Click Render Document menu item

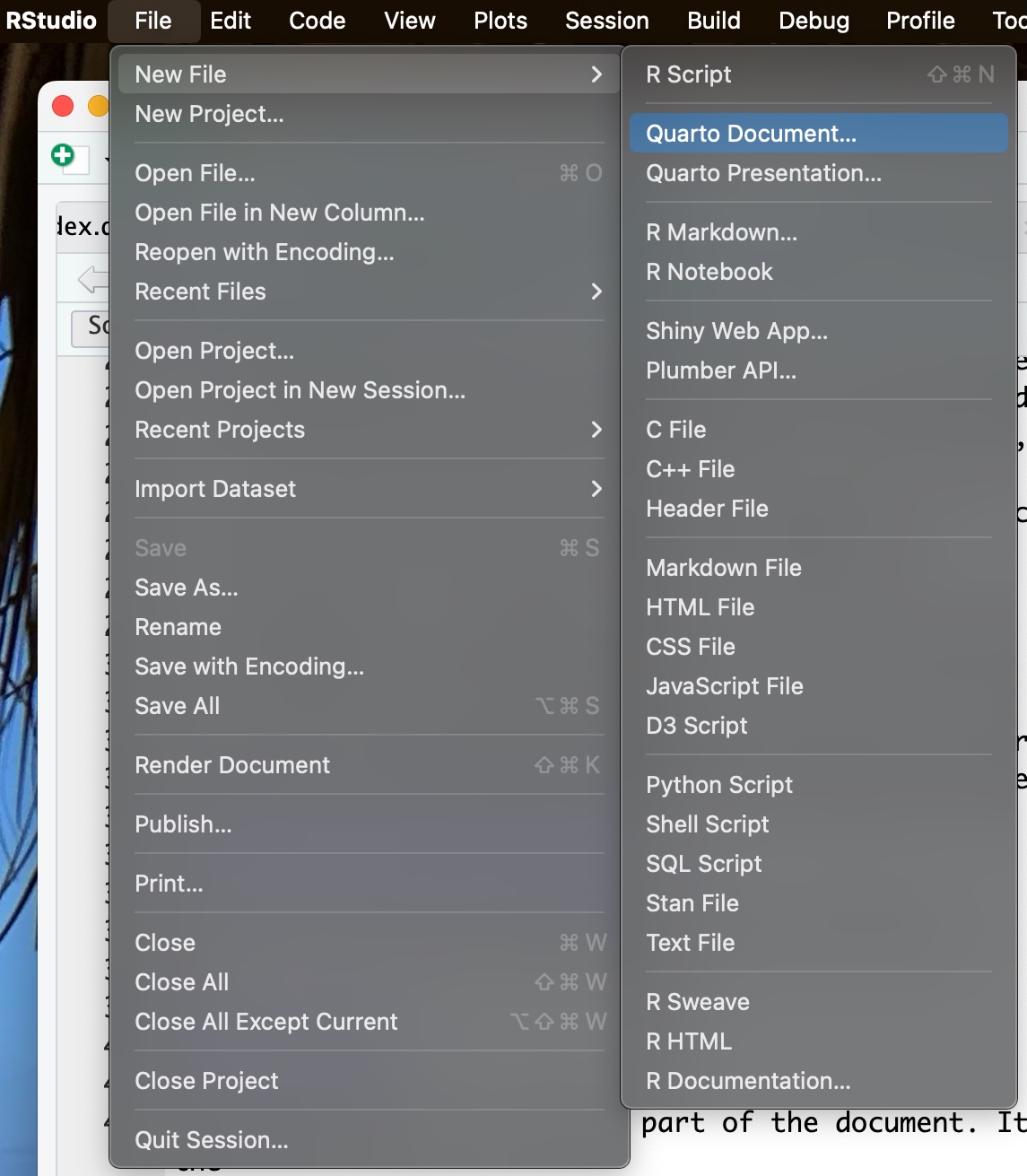(232, 765)
